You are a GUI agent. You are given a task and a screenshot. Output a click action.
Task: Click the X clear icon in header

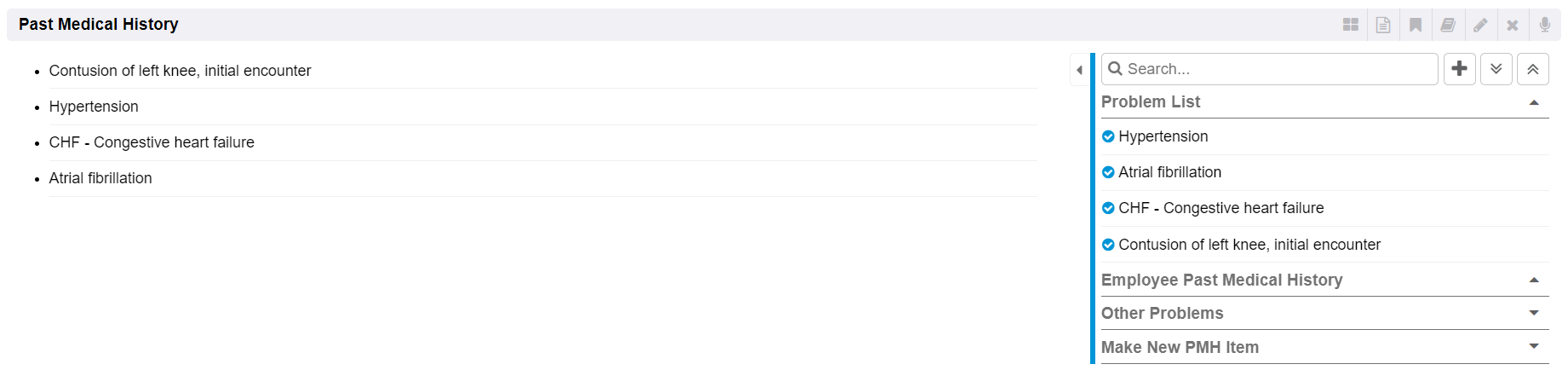click(1513, 25)
